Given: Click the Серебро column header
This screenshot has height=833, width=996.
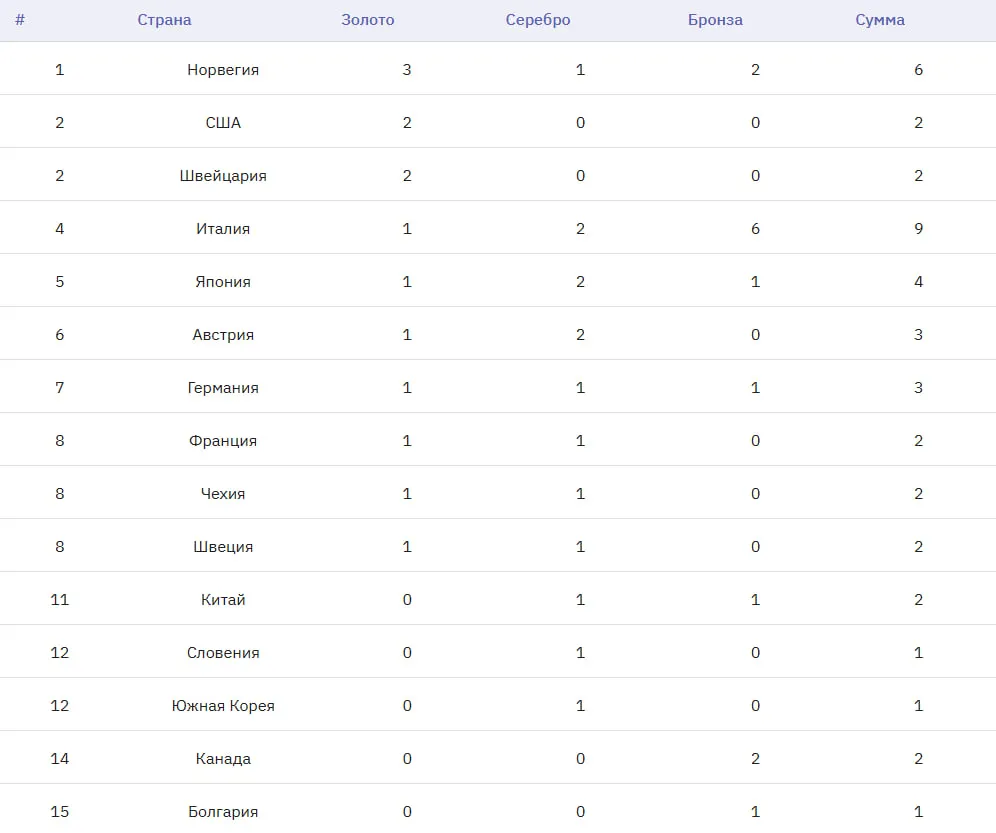Looking at the screenshot, I should 537,20.
